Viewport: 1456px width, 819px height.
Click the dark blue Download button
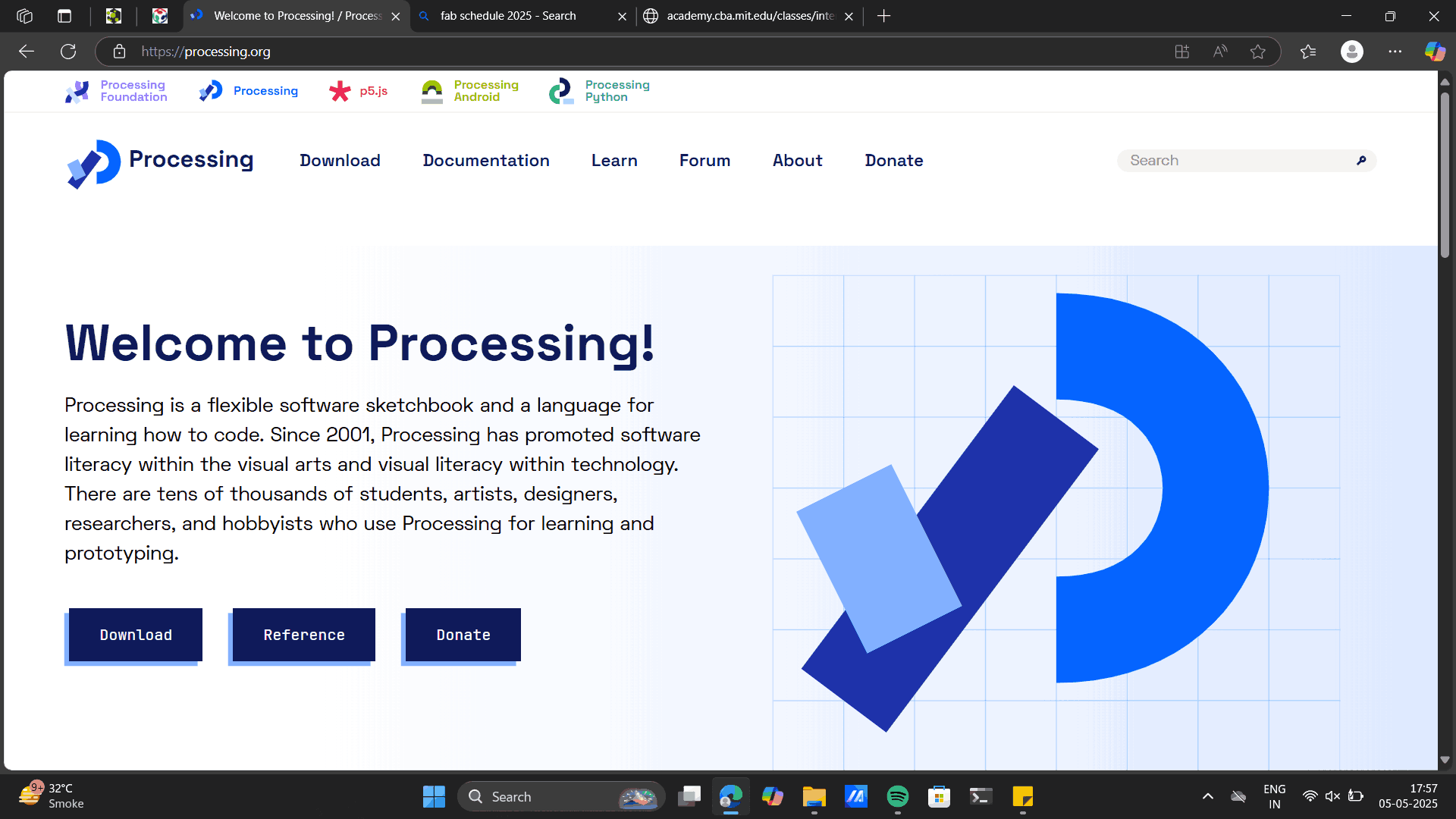(x=135, y=635)
